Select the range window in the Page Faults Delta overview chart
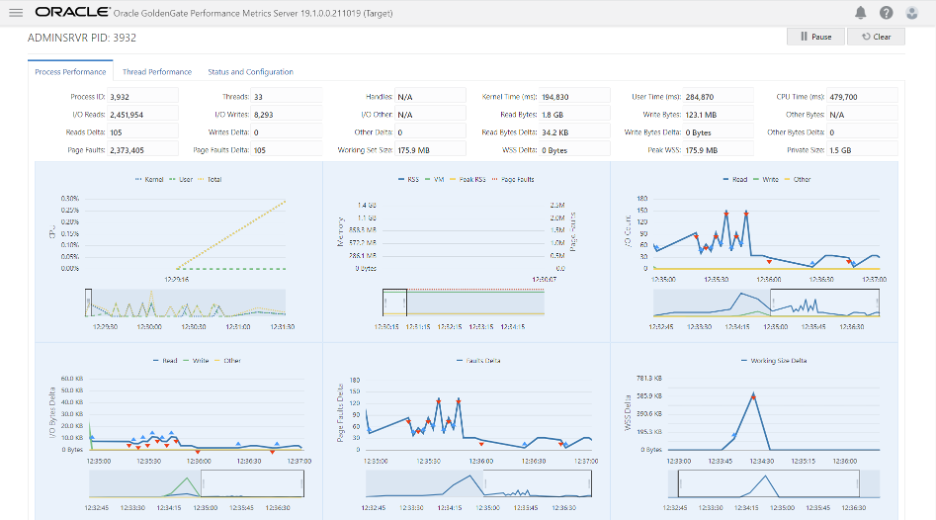The height and width of the screenshot is (520, 936). tap(537, 484)
